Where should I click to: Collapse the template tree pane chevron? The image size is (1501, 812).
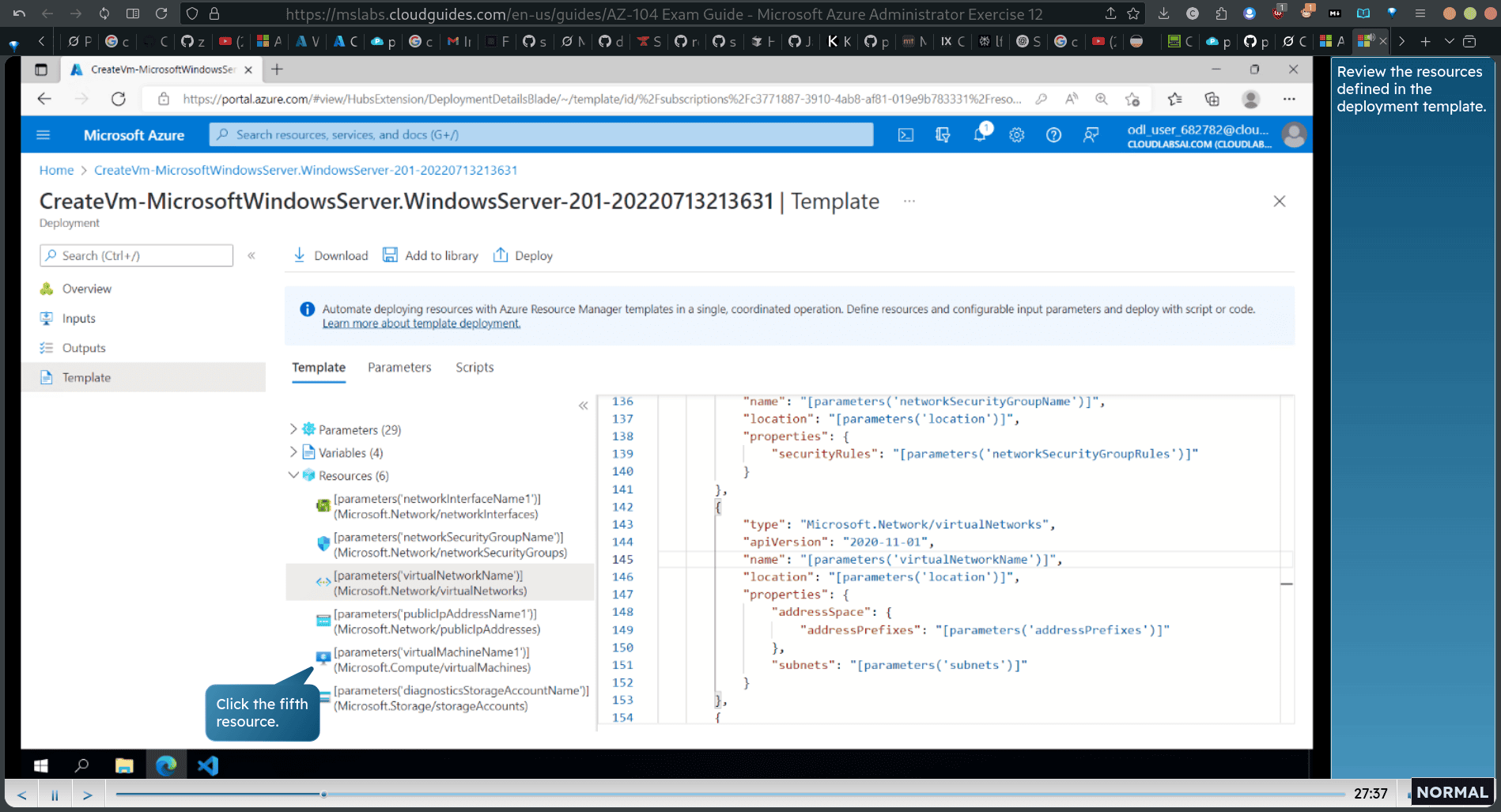click(583, 406)
